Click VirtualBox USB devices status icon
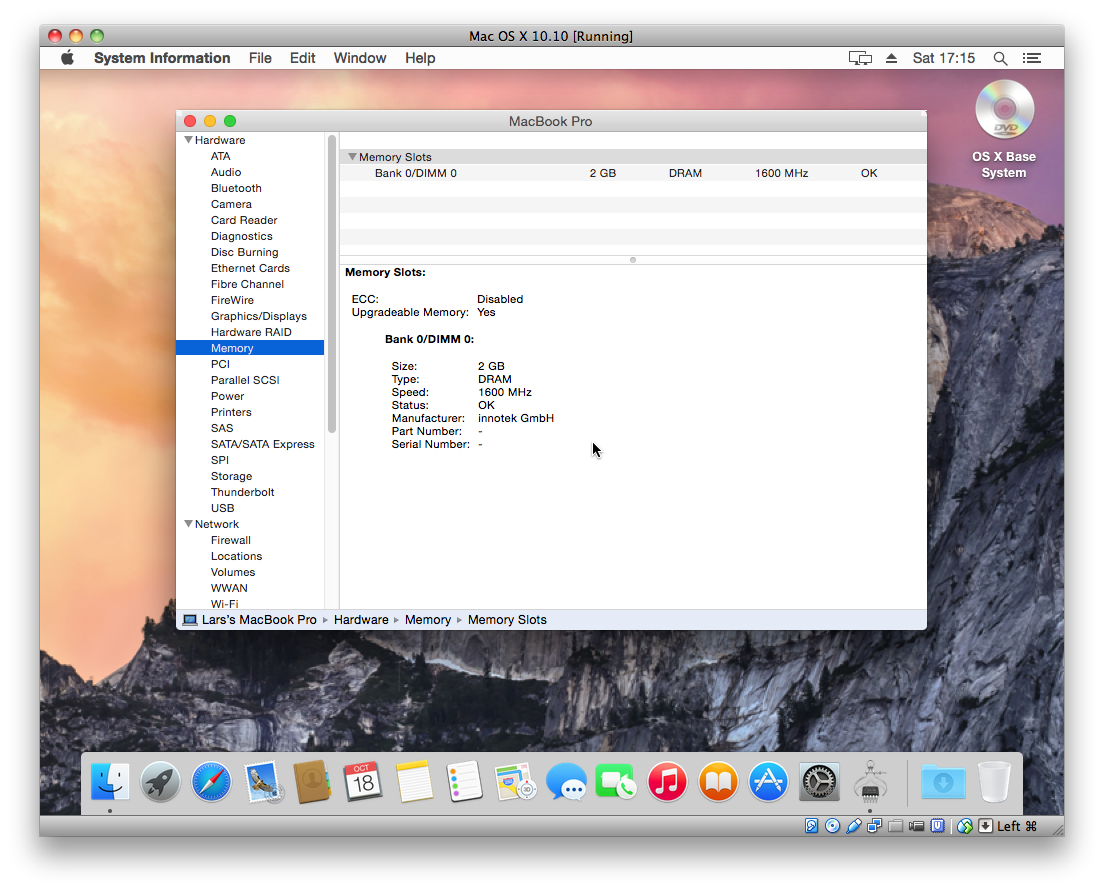Viewport: 1104px width, 891px height. tap(853, 826)
